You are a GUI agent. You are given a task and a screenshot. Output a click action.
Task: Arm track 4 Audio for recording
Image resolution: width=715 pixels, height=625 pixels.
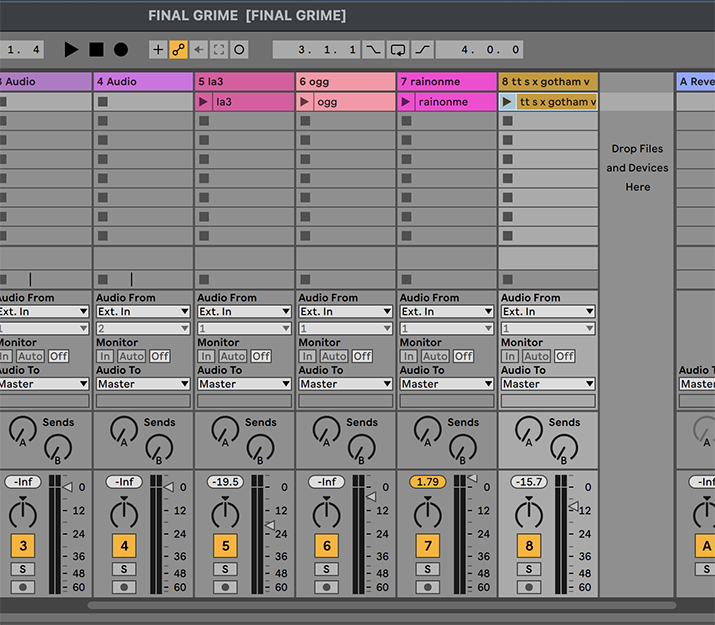(124, 587)
